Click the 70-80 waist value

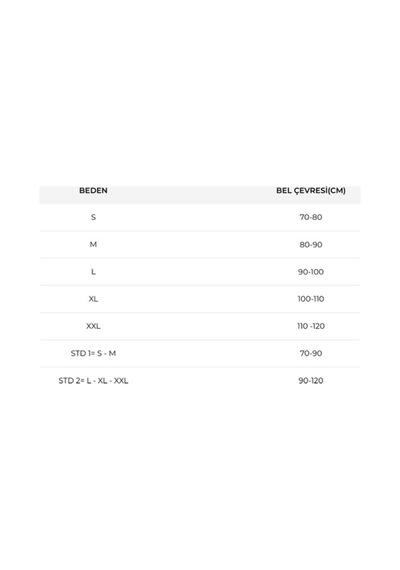[311, 217]
